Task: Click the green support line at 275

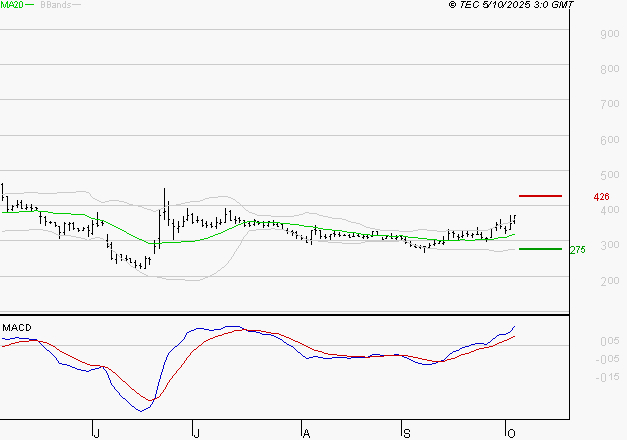Action: [x=540, y=249]
